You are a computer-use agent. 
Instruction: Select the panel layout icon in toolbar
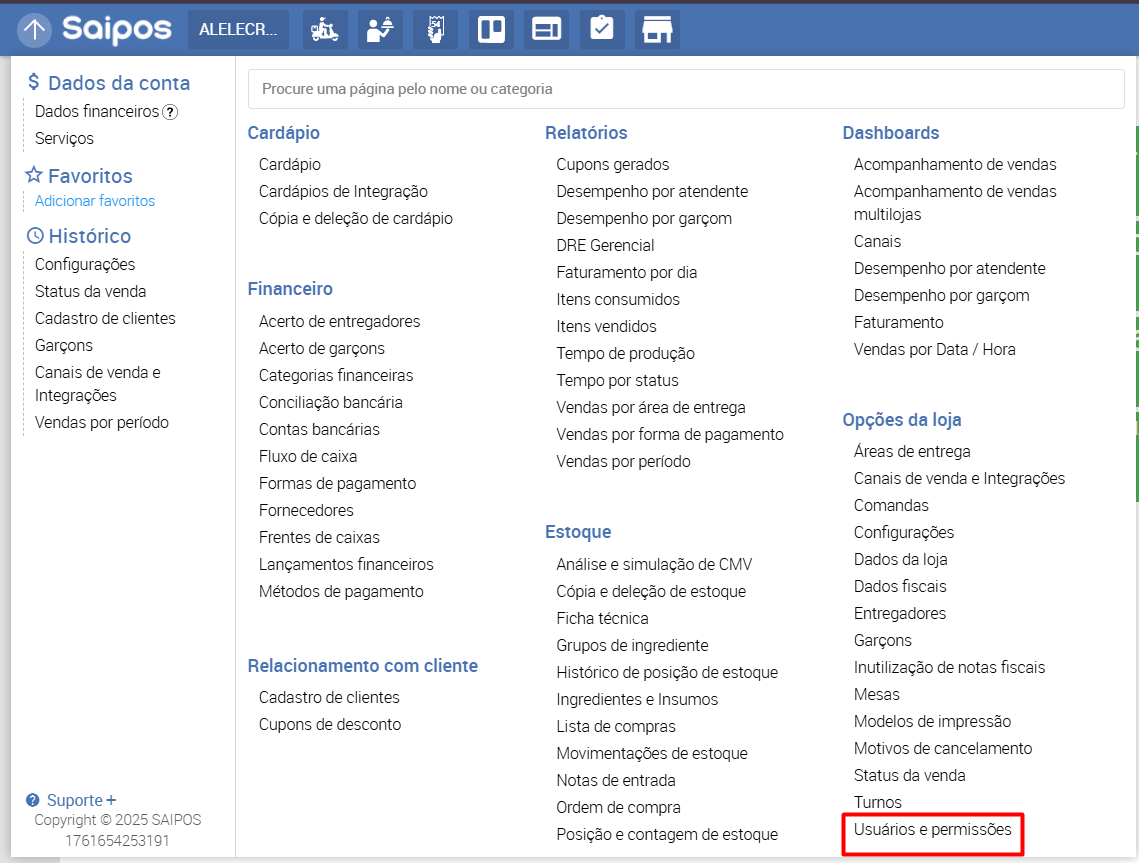pos(546,30)
